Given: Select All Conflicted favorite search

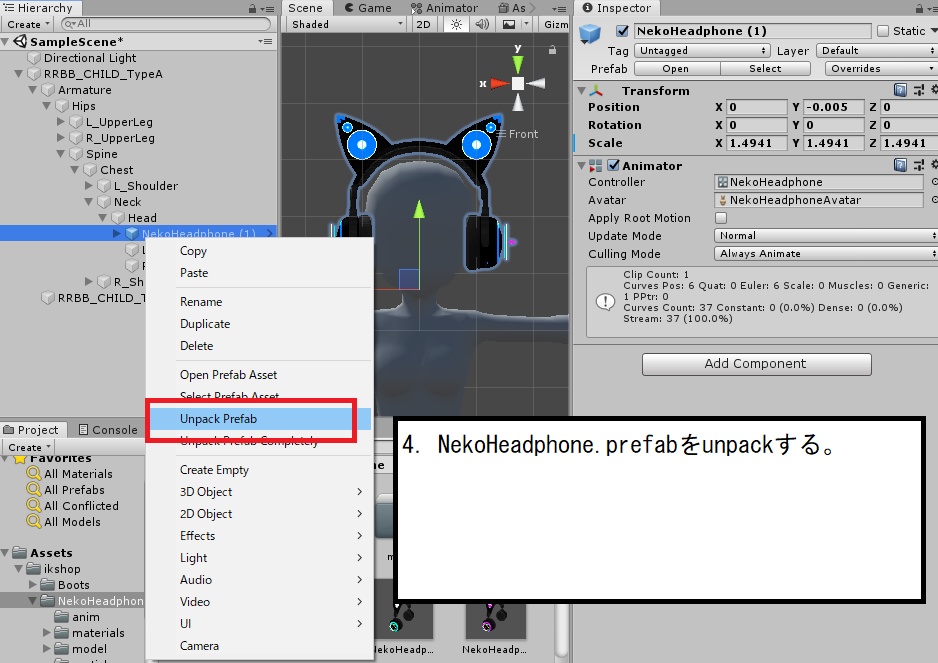Looking at the screenshot, I should pos(81,506).
